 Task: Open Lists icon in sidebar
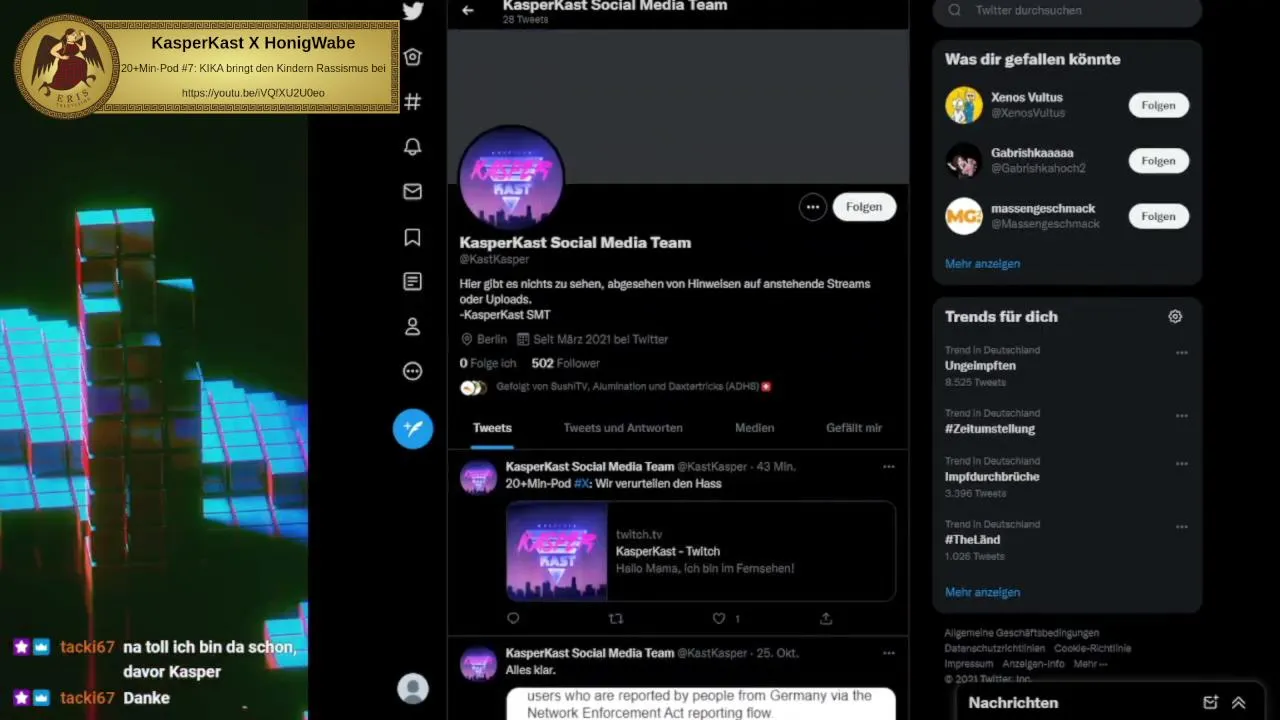[413, 282]
